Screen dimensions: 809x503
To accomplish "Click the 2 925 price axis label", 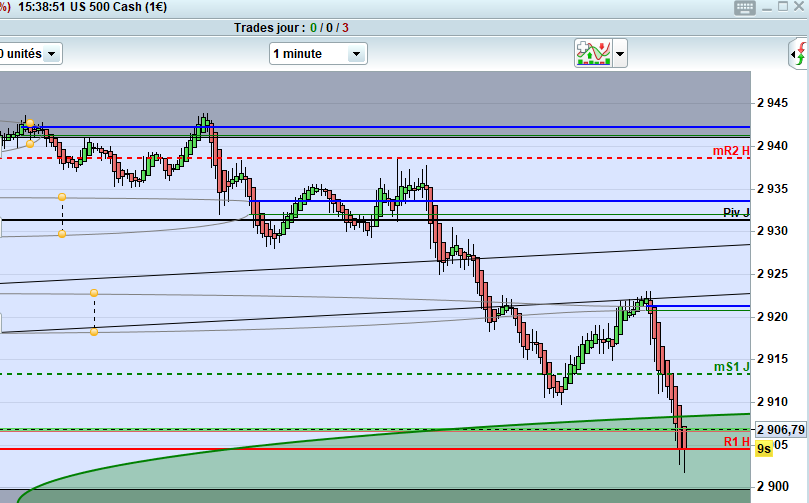I will click(x=772, y=273).
